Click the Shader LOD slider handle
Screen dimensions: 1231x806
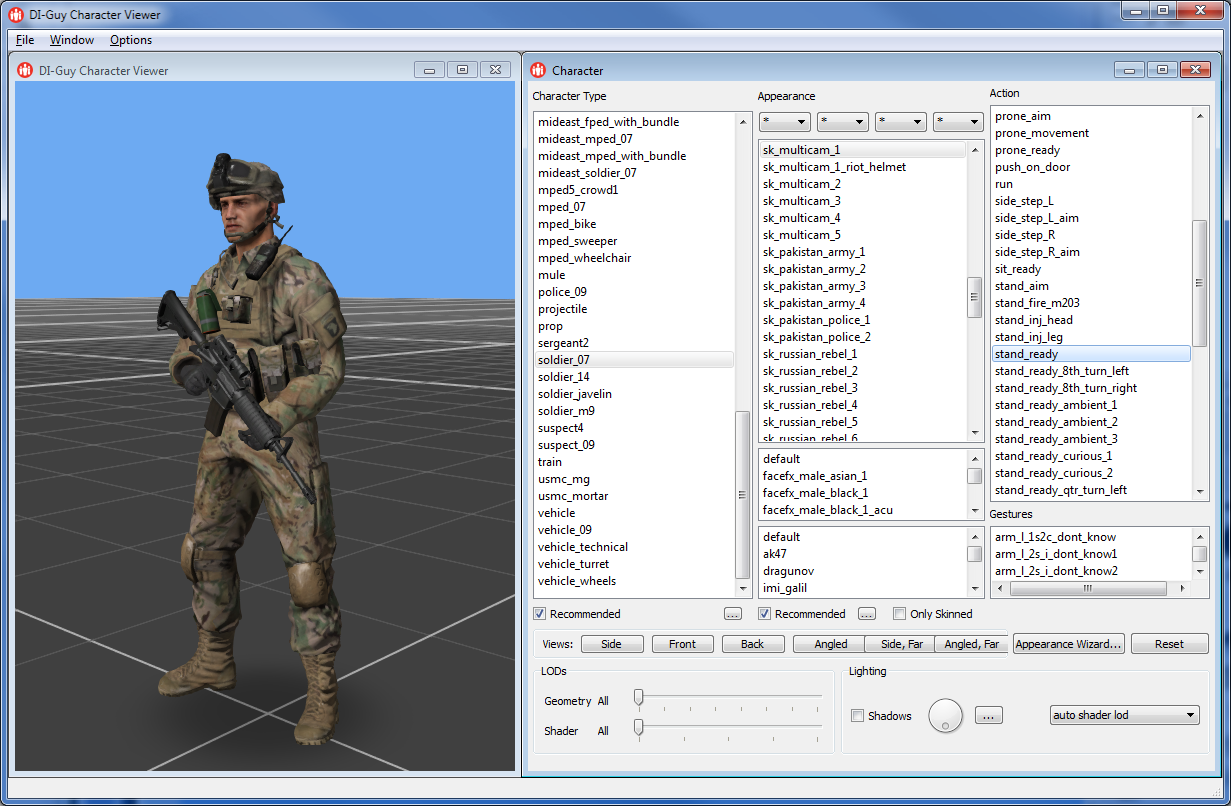(638, 729)
